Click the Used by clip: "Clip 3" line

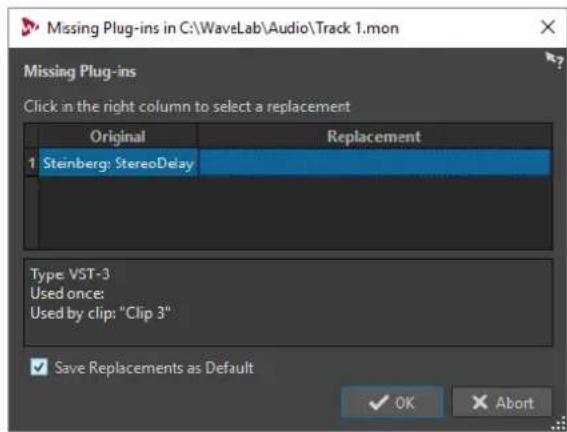[100, 313]
